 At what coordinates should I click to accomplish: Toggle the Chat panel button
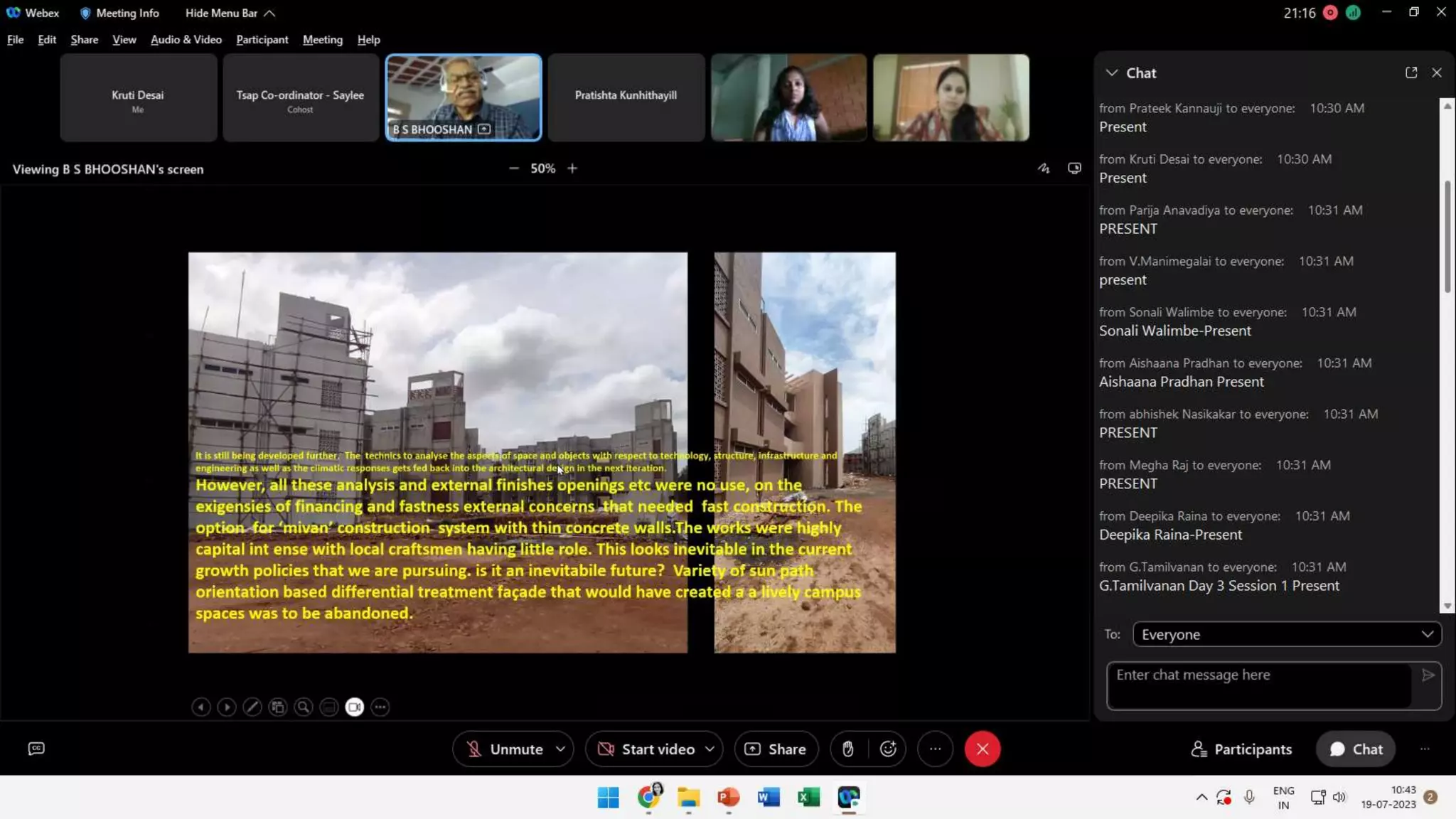coord(1355,749)
